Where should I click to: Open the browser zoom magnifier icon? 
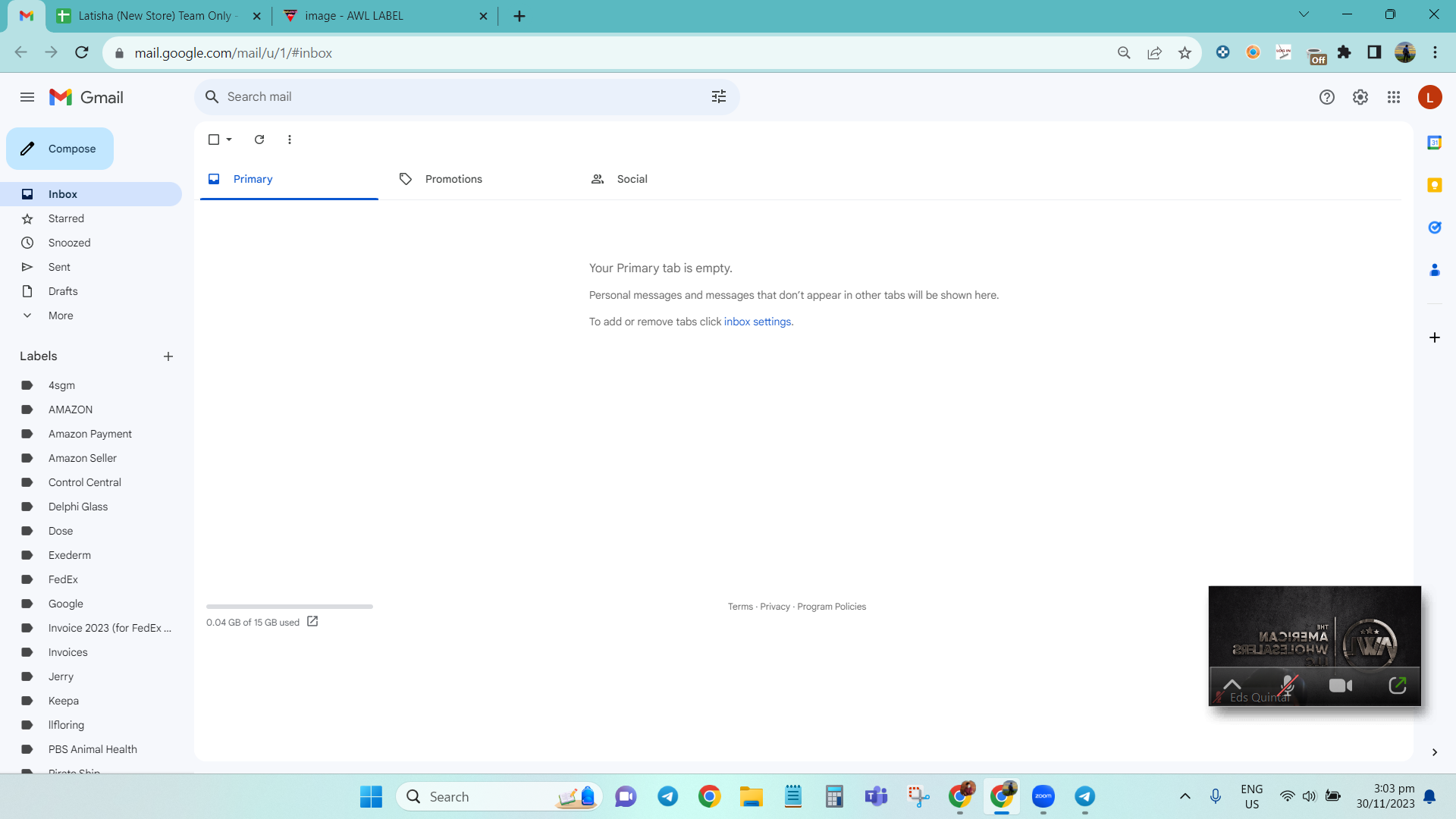pos(1124,53)
